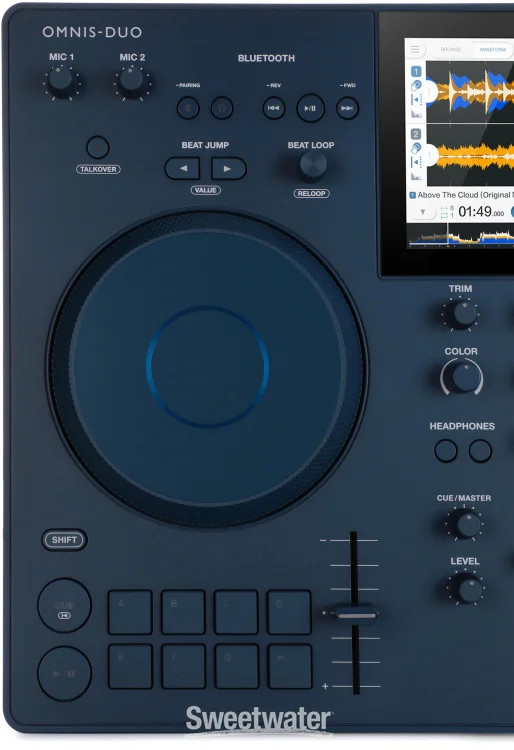Select the deck 1 badge on screen
Screen dimensions: 514x750
click(416, 71)
